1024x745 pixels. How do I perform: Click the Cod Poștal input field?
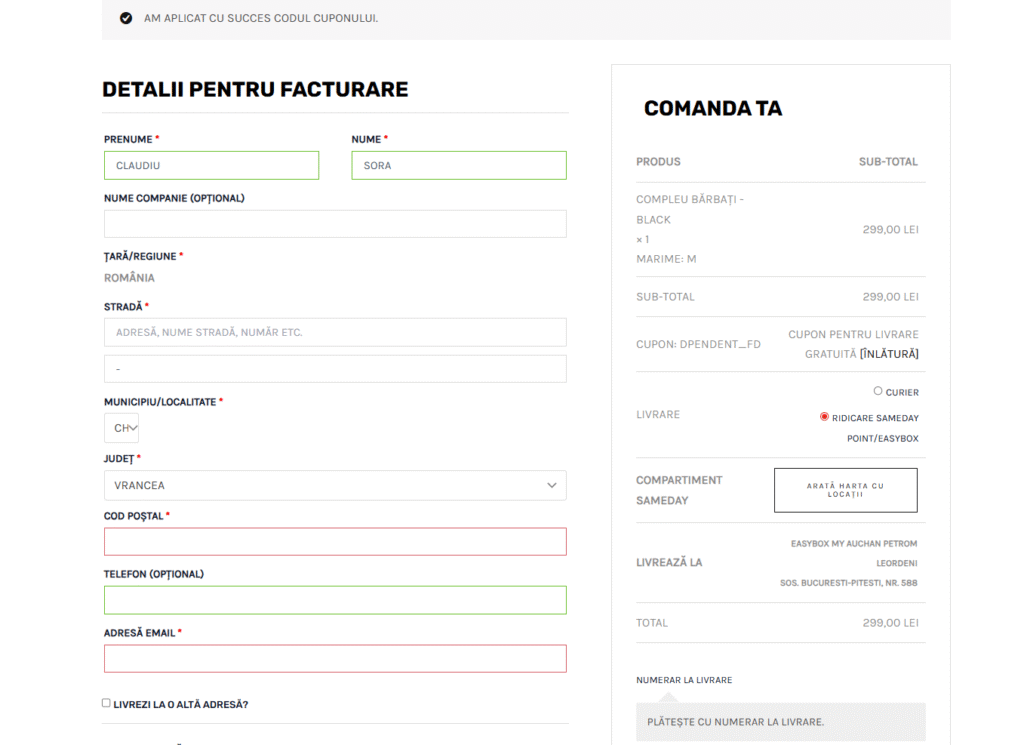click(334, 542)
